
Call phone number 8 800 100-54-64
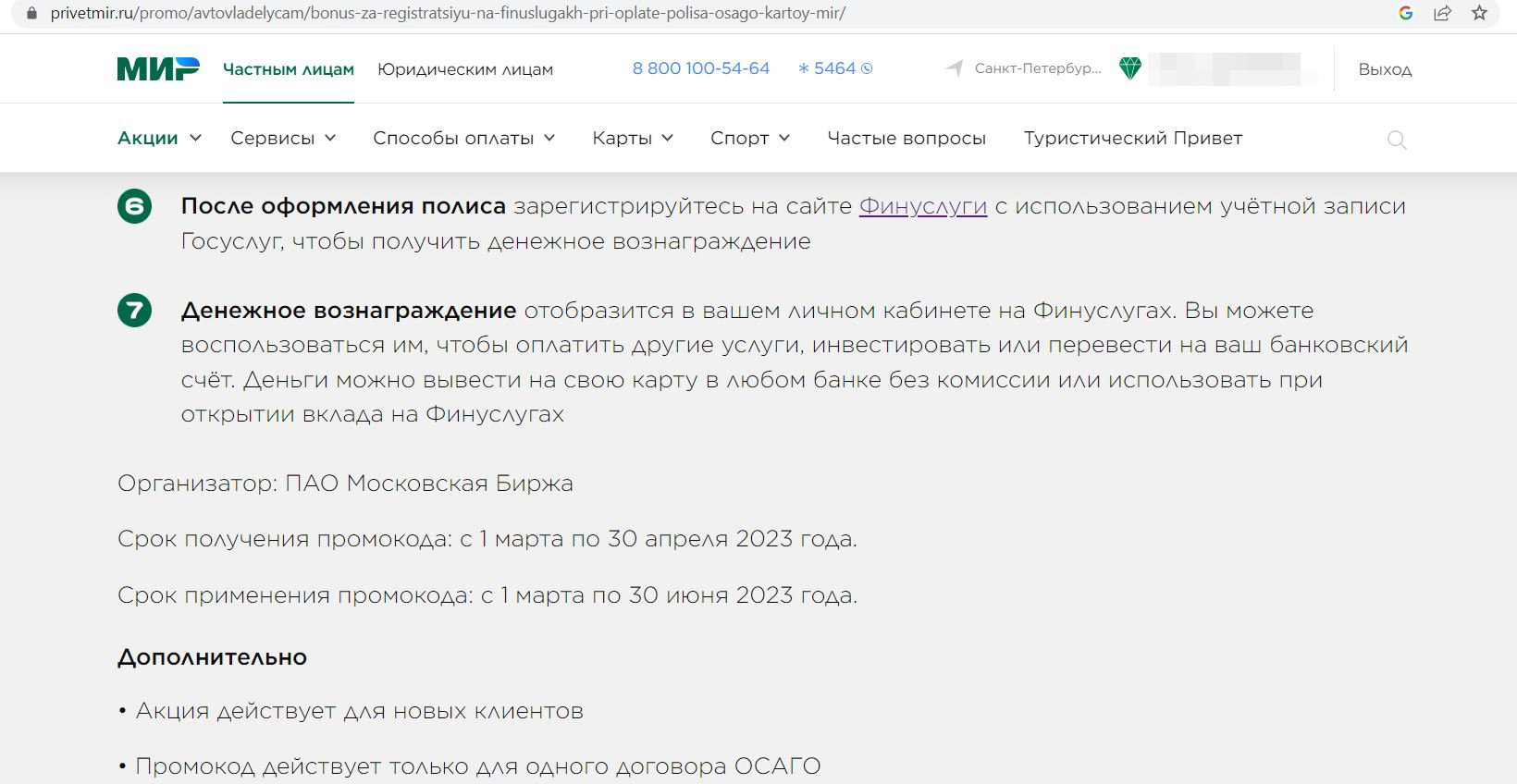(701, 68)
